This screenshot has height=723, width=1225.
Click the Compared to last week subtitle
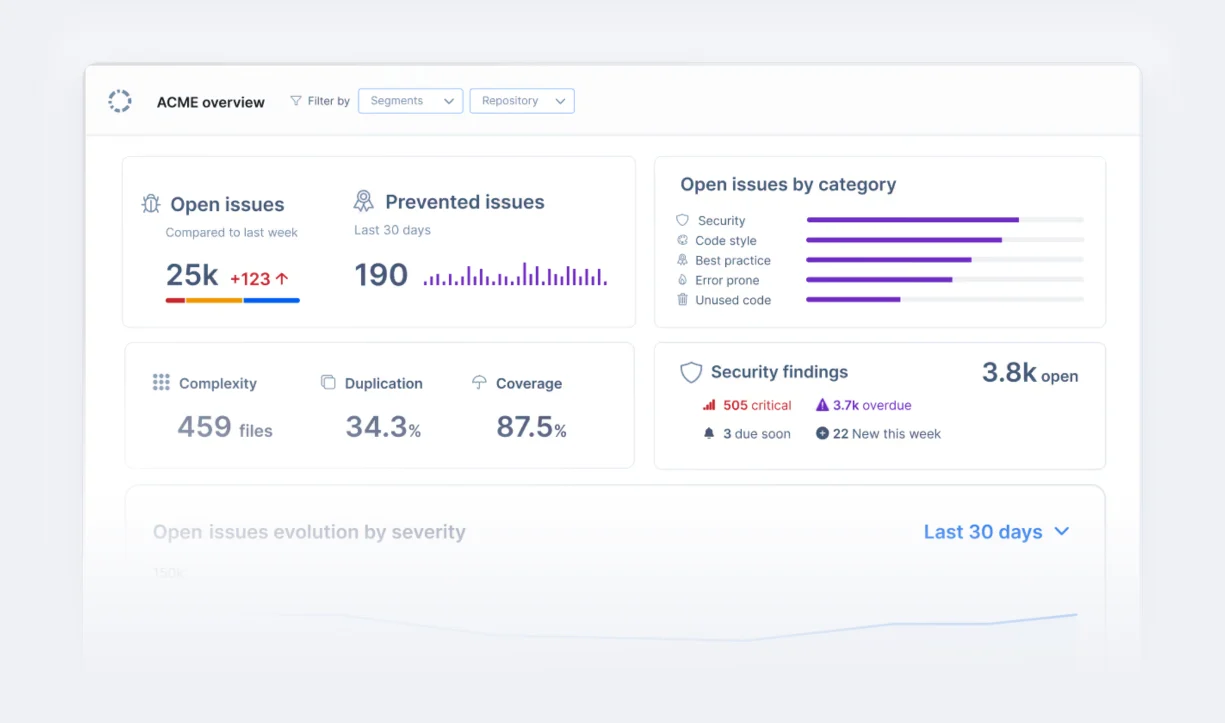tap(232, 233)
